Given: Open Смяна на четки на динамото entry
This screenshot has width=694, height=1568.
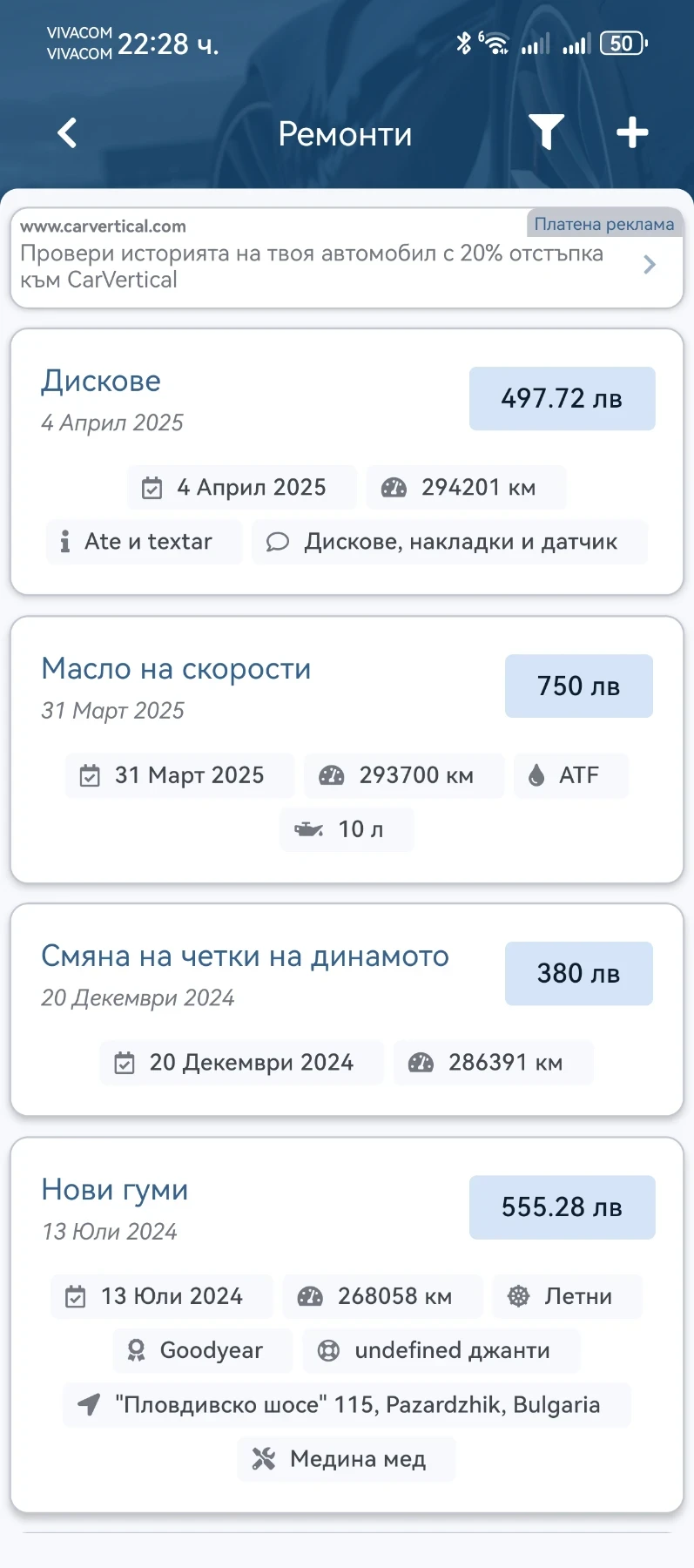Looking at the screenshot, I should [347, 1010].
